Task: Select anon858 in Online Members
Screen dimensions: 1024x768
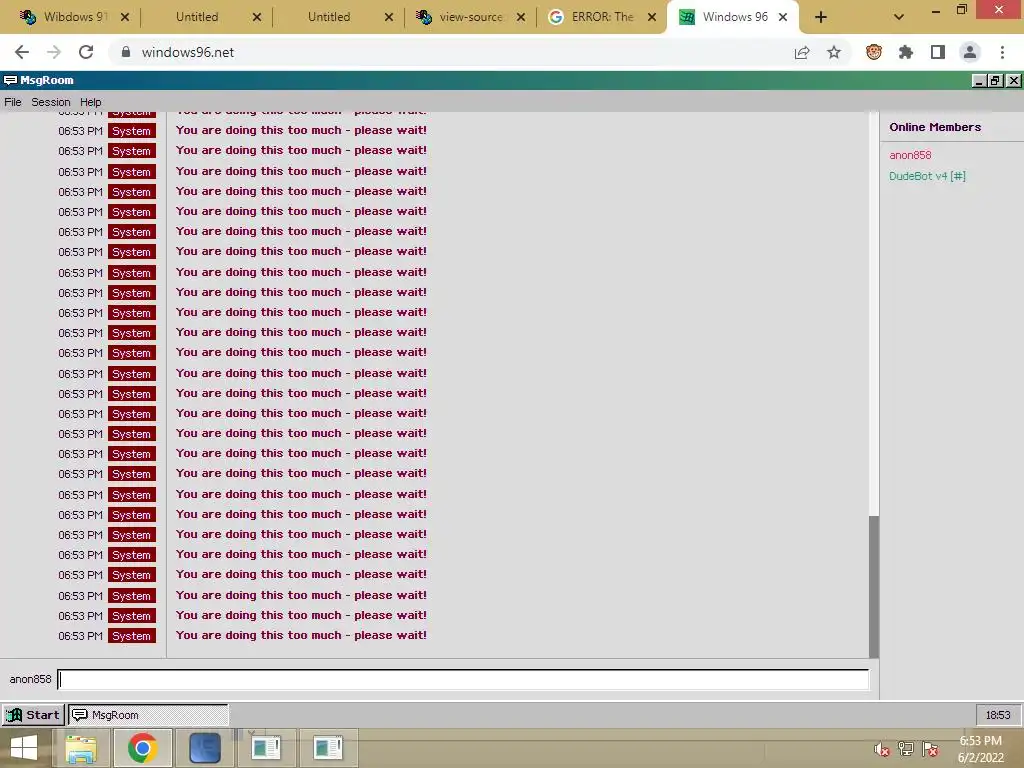Action: pos(910,155)
